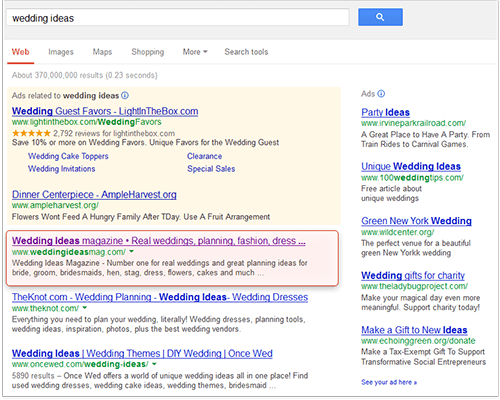Viewport: 500px width, 400px height.
Task: Expand arrow next to www.oncewed.com/wedding-ideas/
Action: click(x=154, y=364)
